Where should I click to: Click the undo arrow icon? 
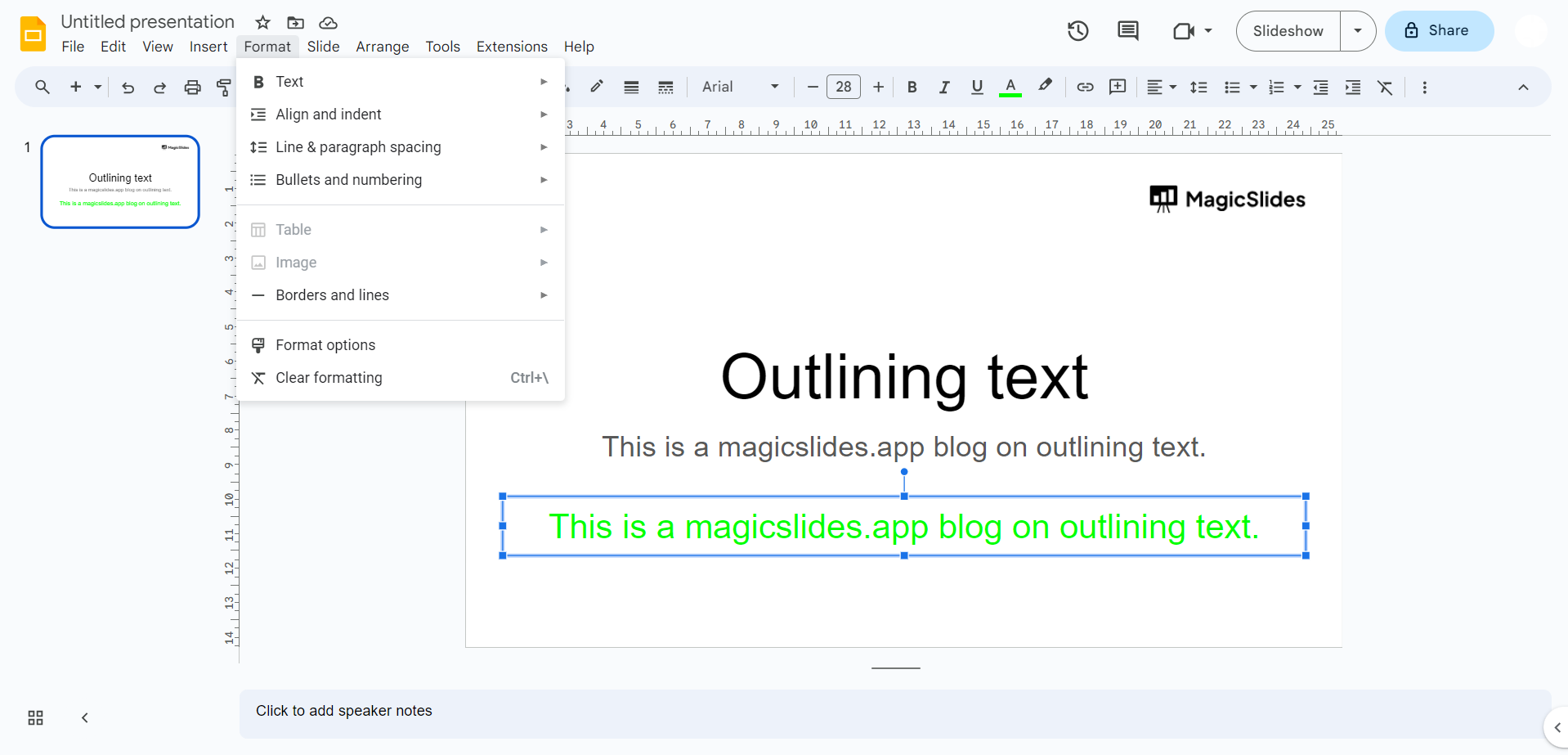[128, 88]
